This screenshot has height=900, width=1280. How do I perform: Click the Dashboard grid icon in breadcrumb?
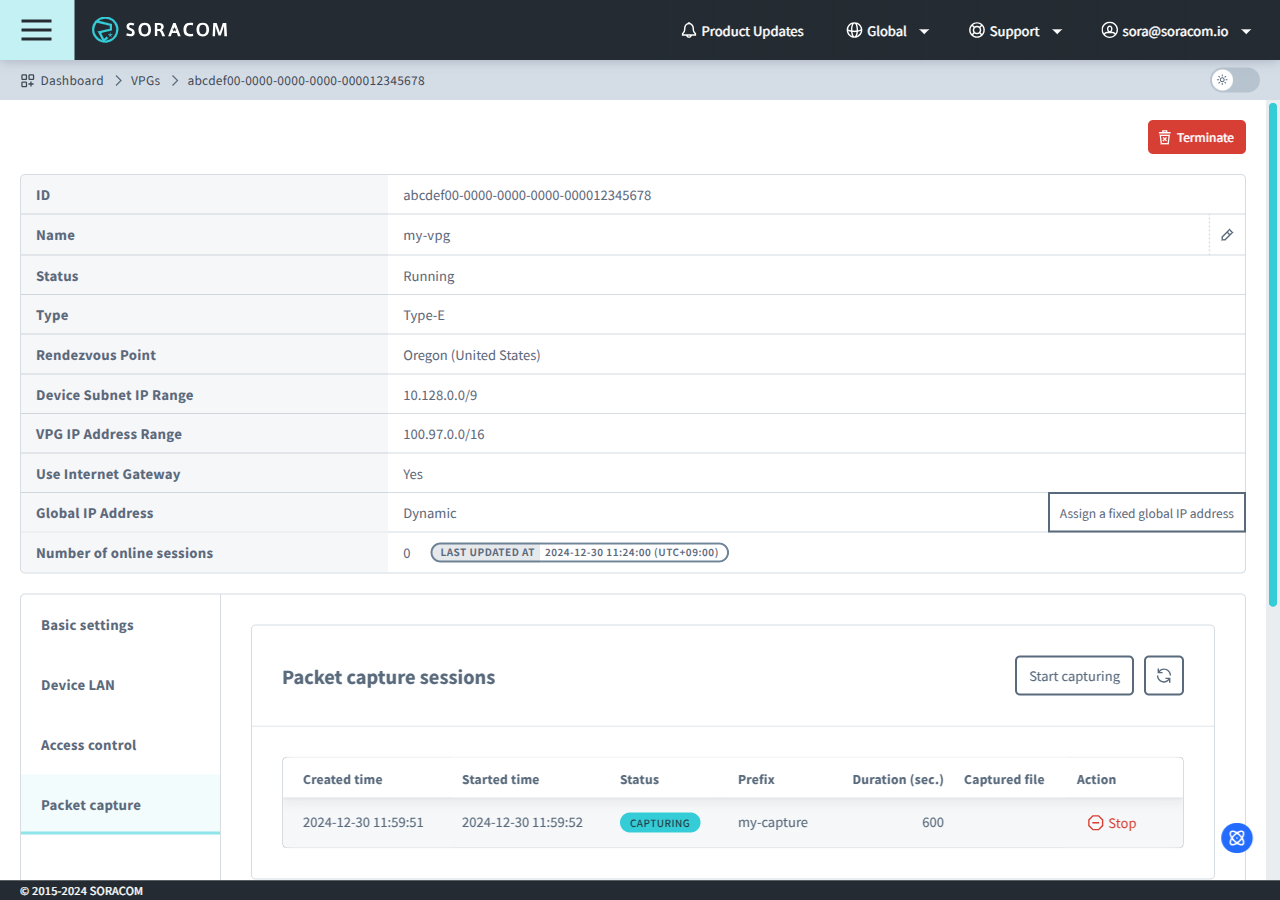click(25, 80)
